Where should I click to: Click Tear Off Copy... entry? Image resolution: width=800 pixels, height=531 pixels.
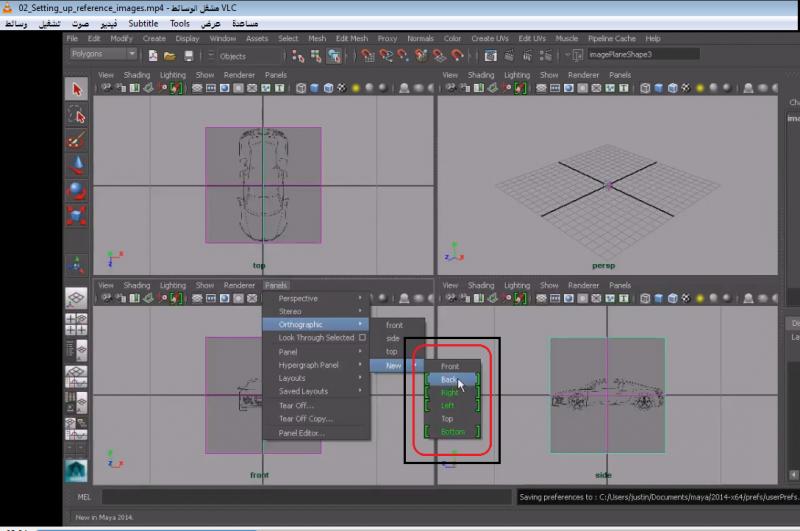click(x=305, y=419)
